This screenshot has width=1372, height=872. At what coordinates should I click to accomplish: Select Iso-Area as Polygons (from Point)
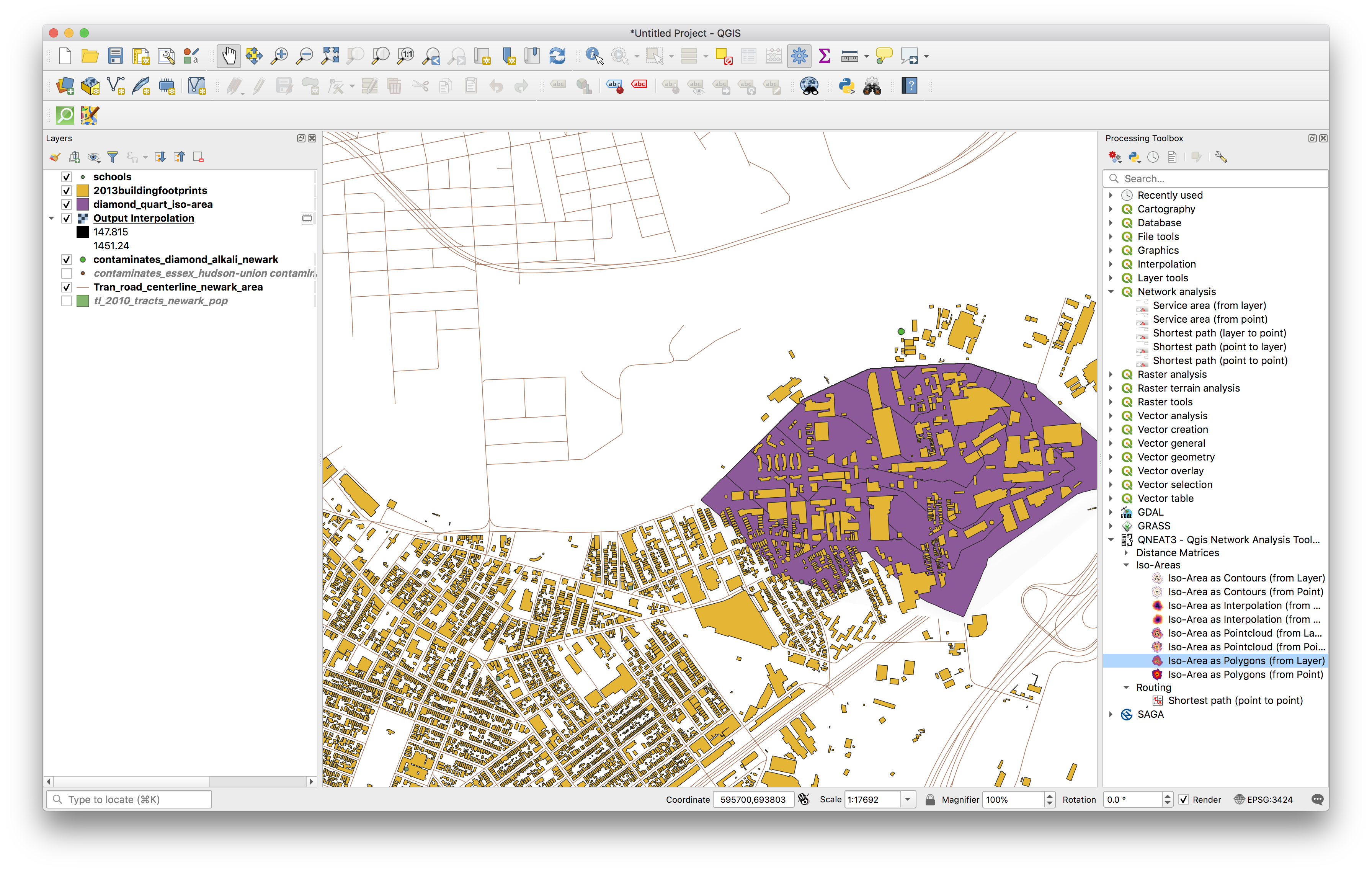click(x=1245, y=674)
